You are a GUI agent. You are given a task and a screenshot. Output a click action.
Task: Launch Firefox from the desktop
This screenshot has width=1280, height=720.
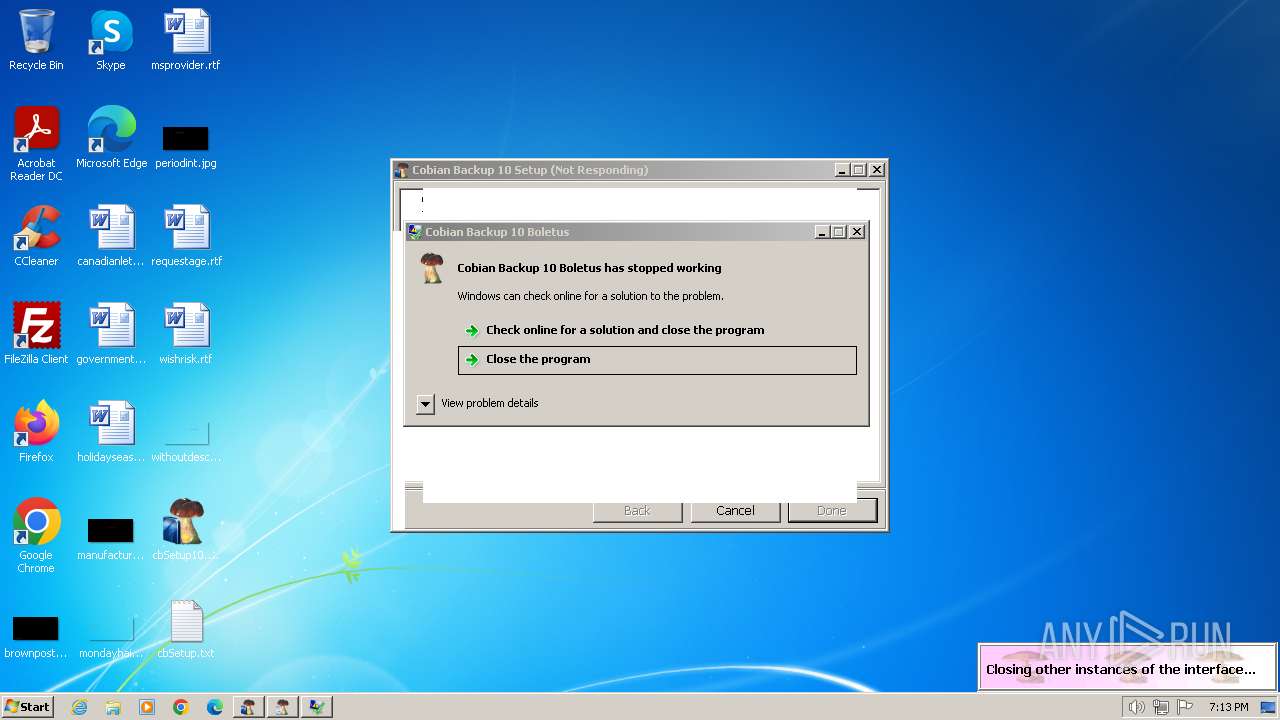pyautogui.click(x=36, y=432)
